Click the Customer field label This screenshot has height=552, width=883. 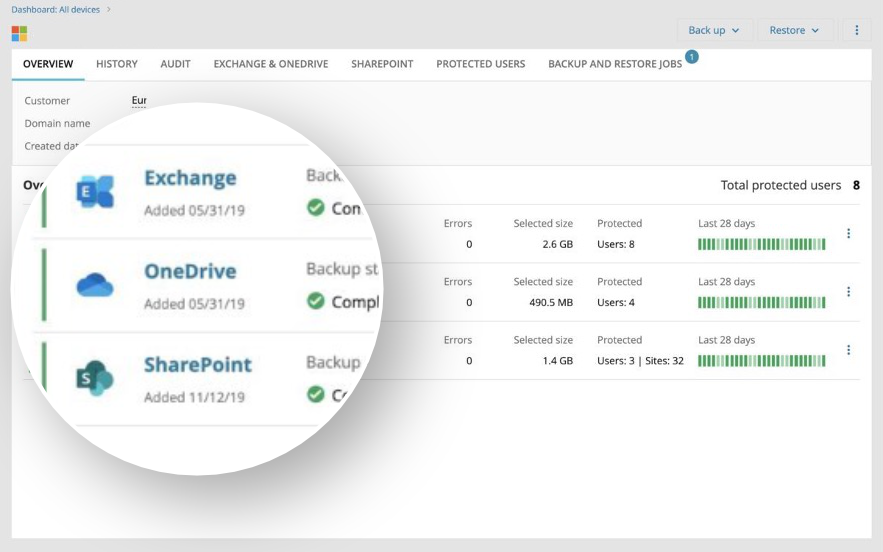pyautogui.click(x=47, y=101)
